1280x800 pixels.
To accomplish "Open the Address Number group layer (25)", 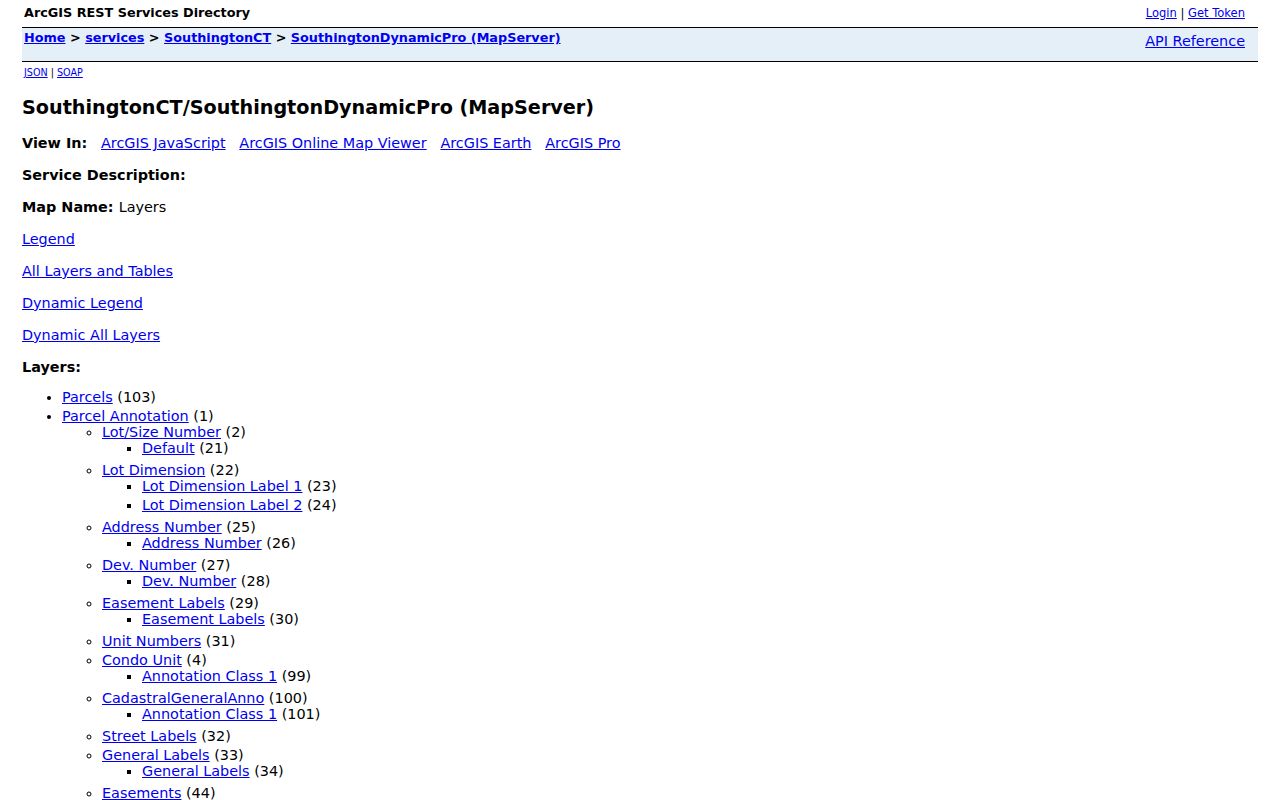I will click(x=161, y=527).
